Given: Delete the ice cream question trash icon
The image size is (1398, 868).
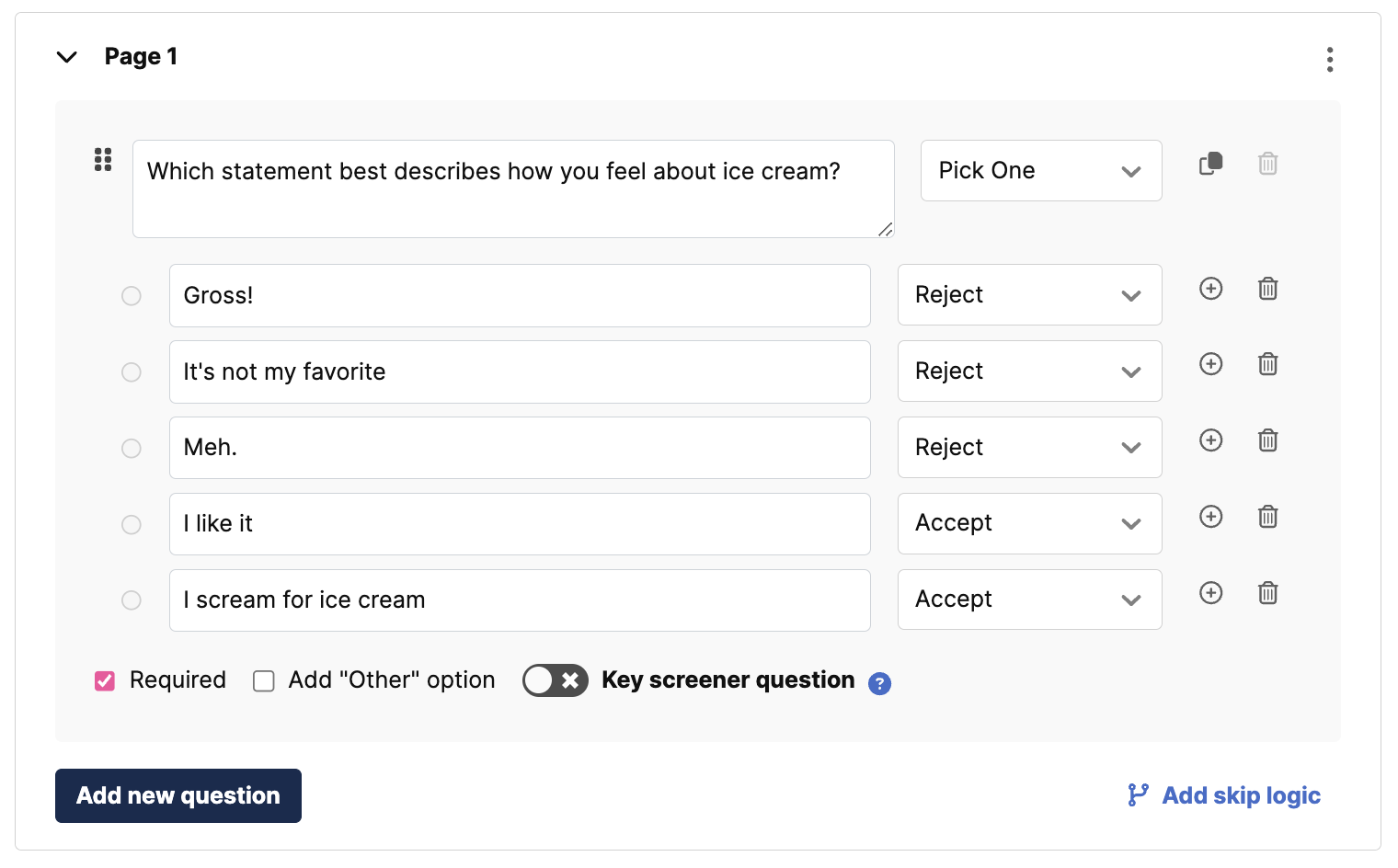Looking at the screenshot, I should click(x=1268, y=164).
